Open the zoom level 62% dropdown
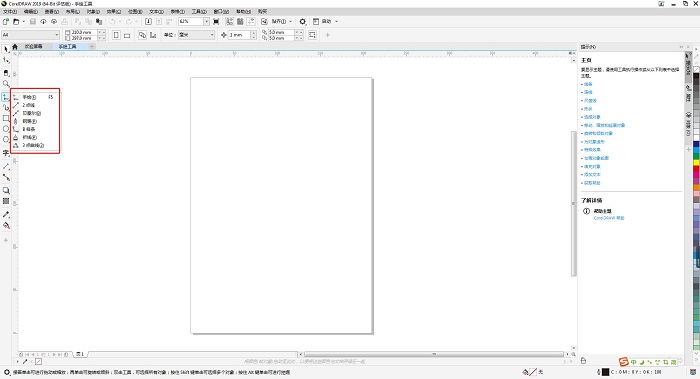The width and height of the screenshot is (700, 379). coord(206,21)
